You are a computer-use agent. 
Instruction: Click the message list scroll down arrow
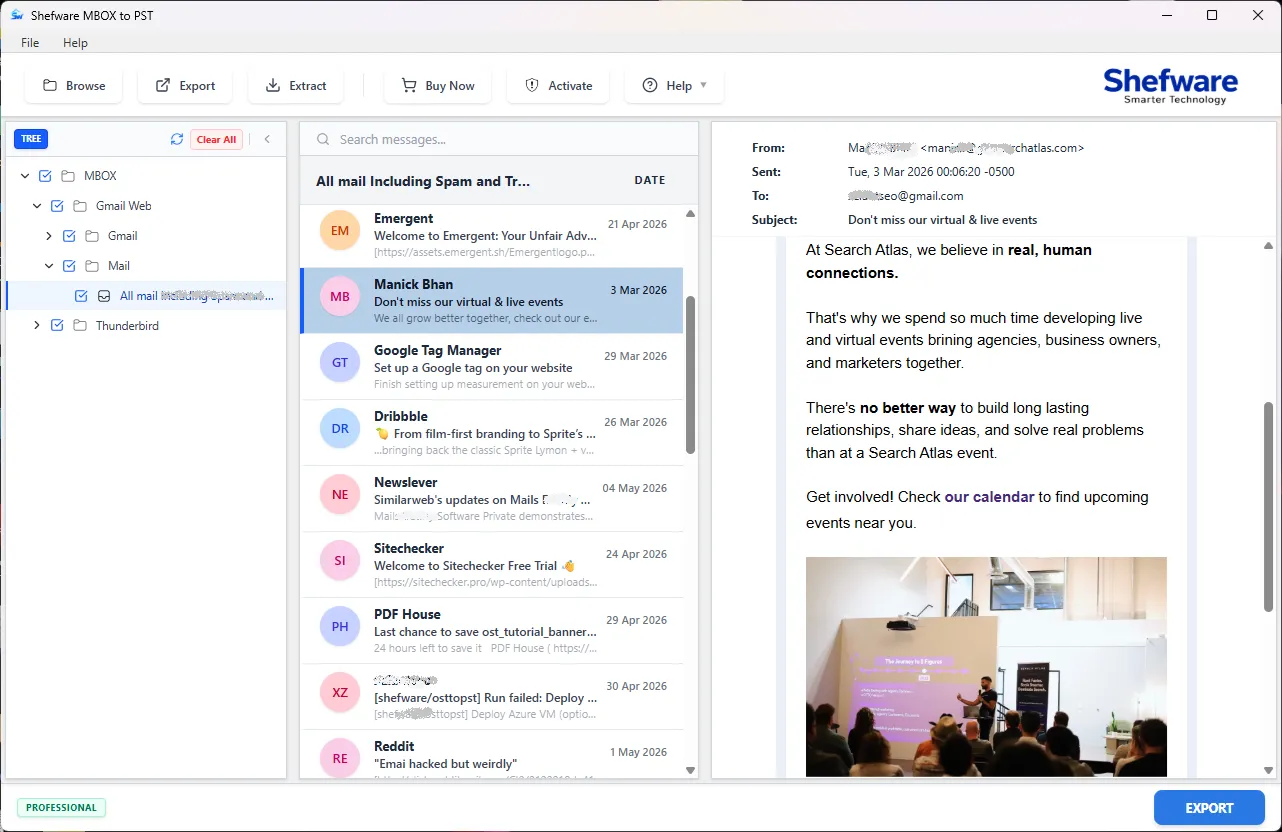pos(690,770)
